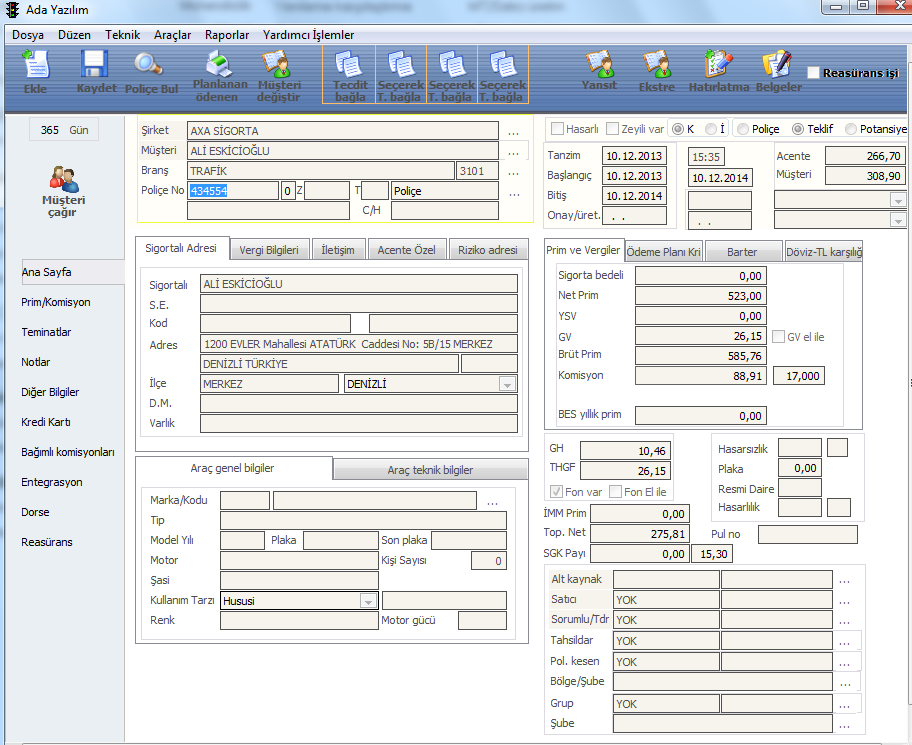Enable the Reasürans işi checkbox

[814, 73]
